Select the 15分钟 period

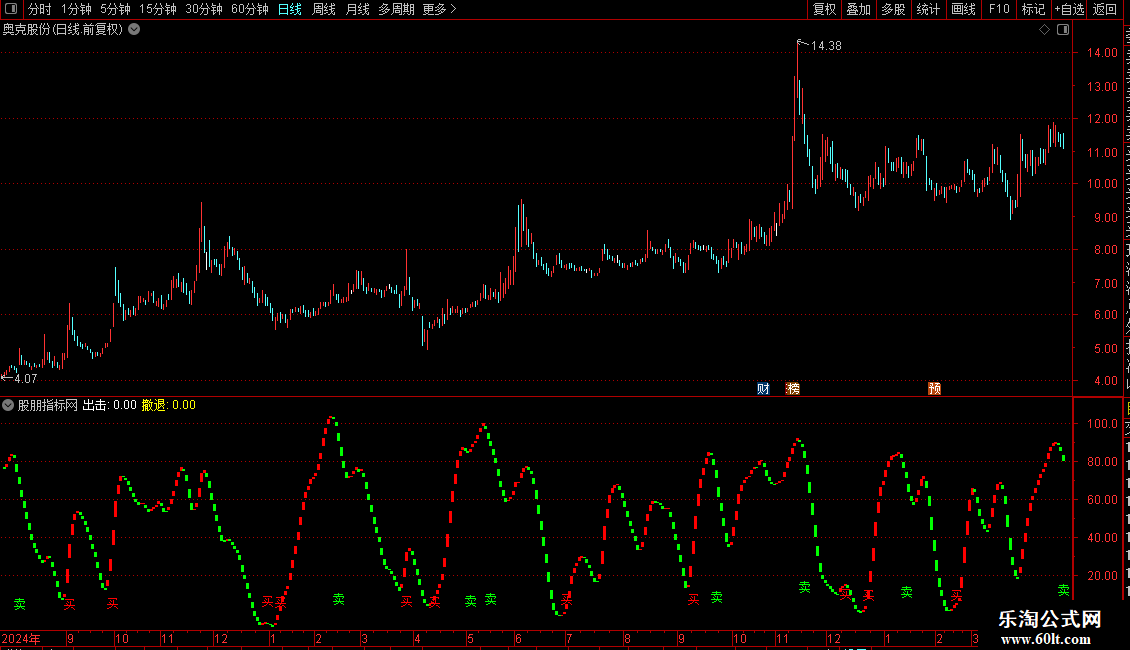158,9
